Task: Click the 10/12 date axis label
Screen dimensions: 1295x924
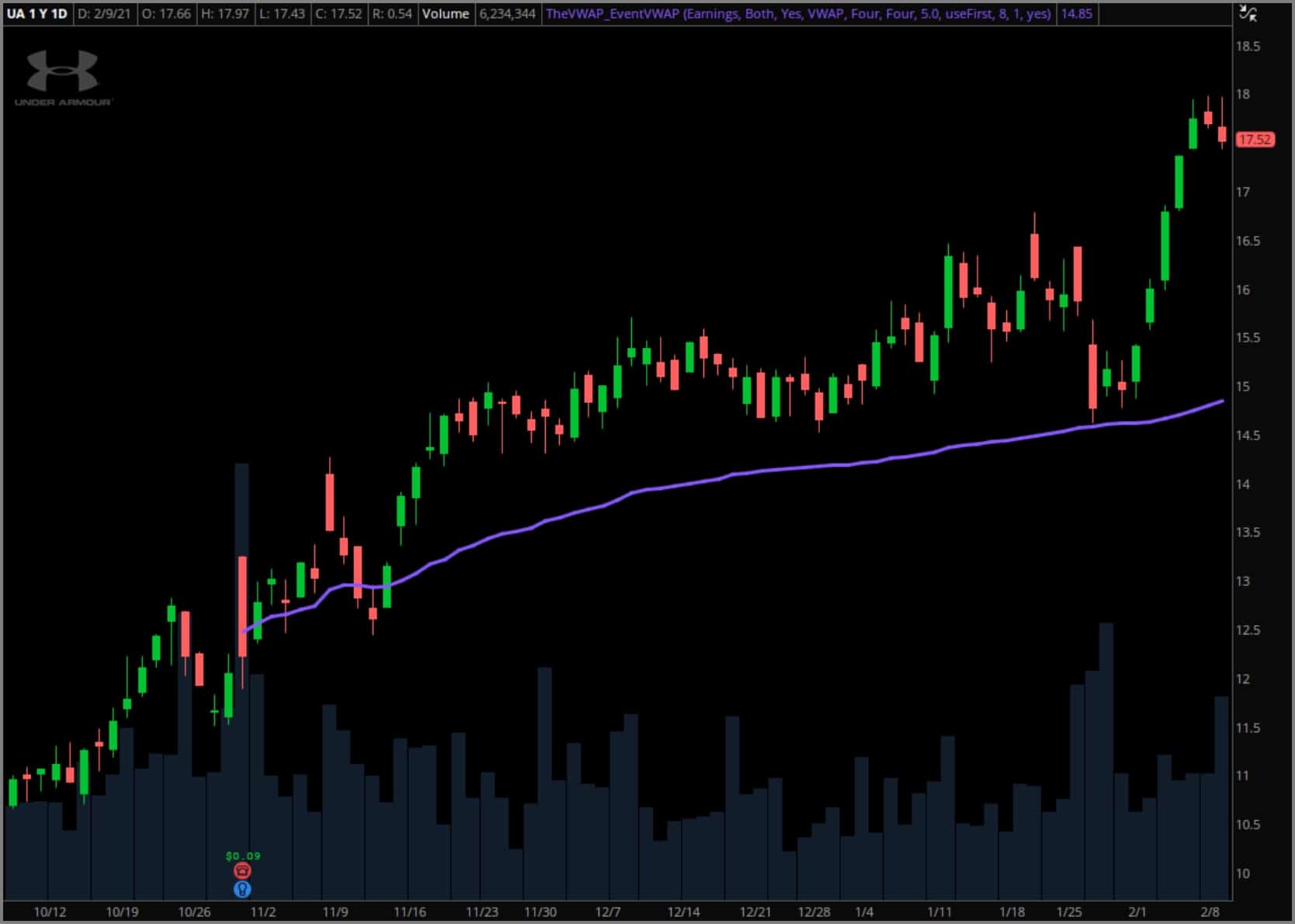Action: tap(50, 912)
